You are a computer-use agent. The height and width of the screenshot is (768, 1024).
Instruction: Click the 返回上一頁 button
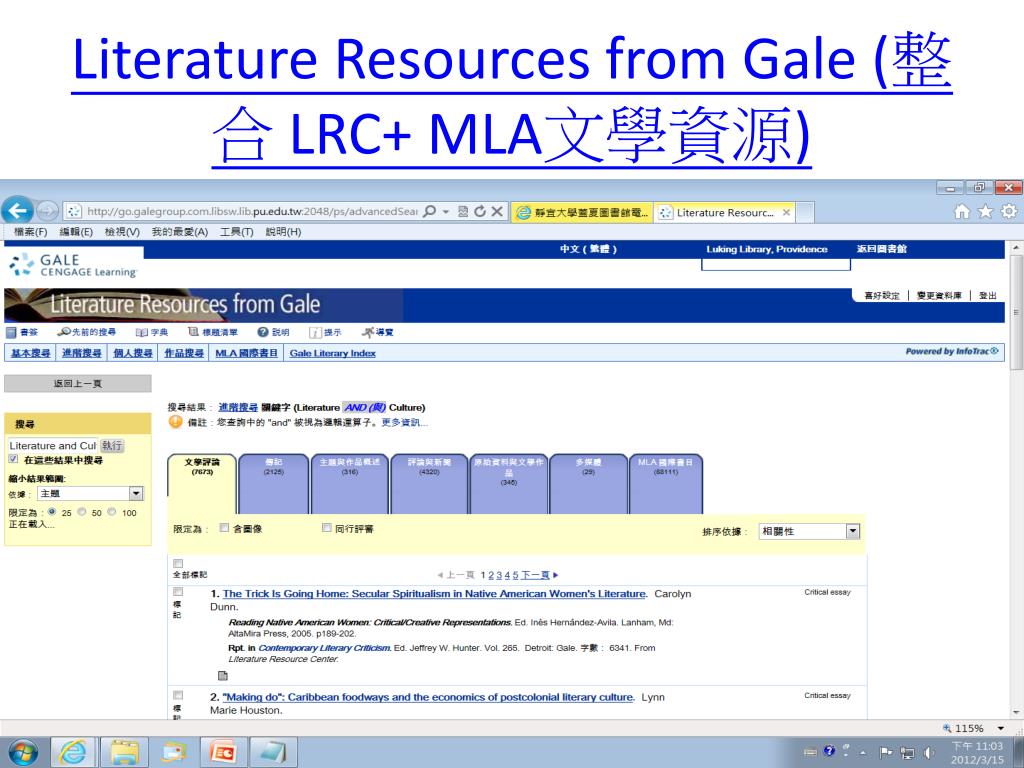tap(78, 383)
